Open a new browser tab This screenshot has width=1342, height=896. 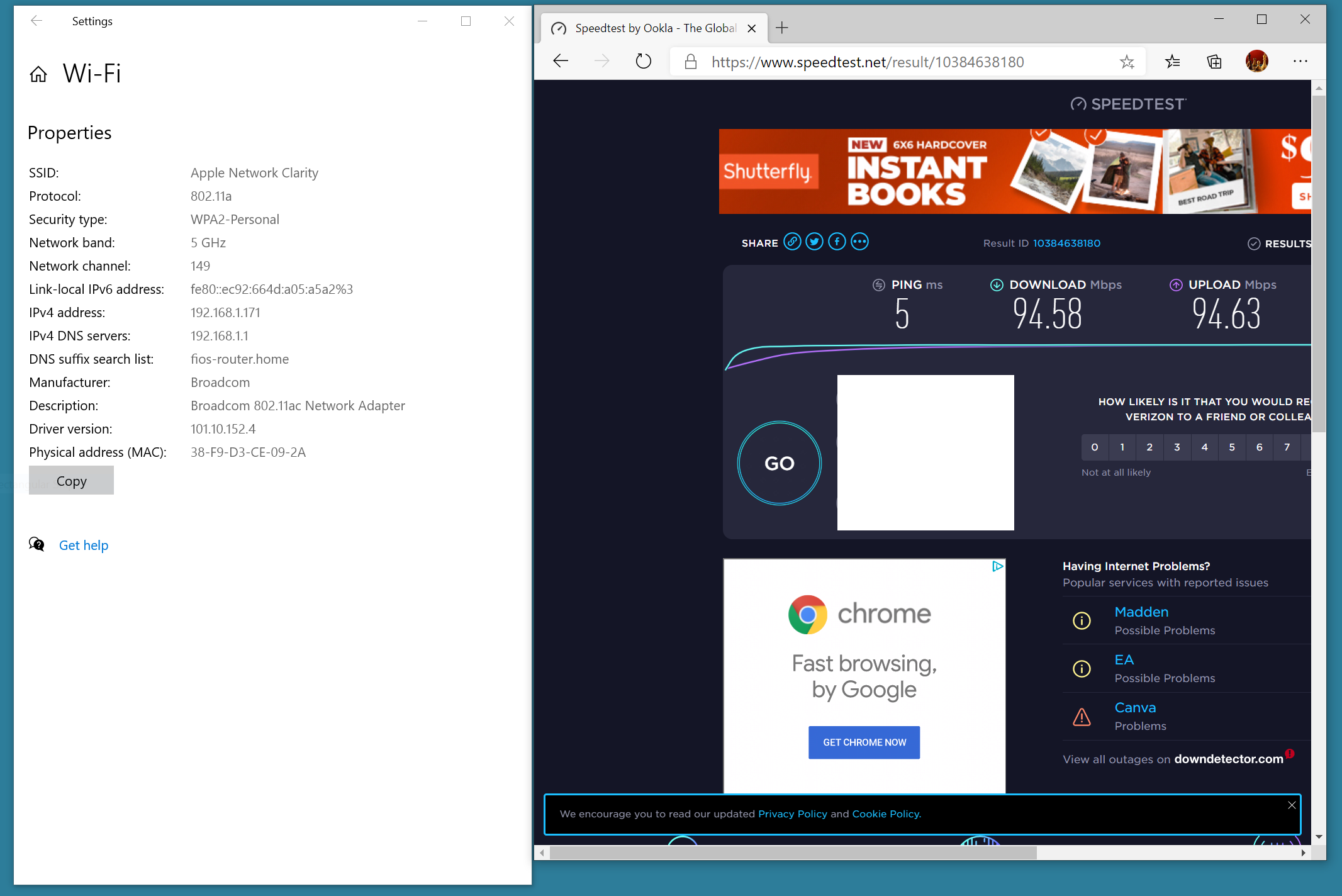tap(782, 28)
